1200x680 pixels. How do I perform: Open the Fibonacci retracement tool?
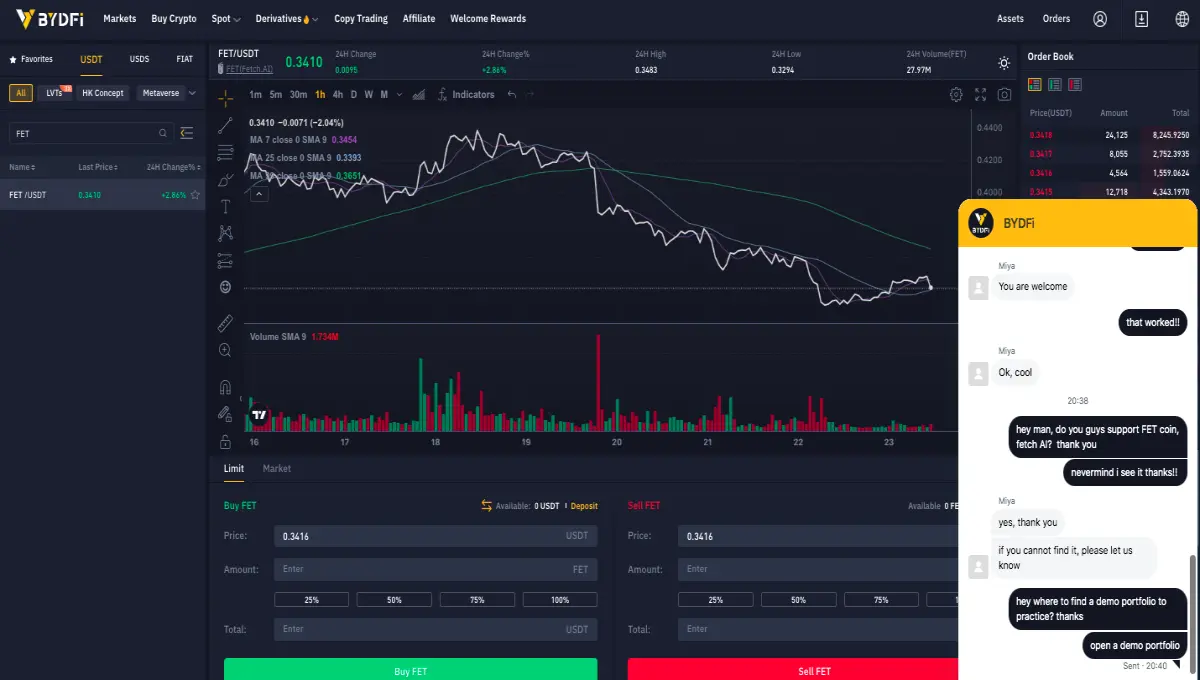[225, 152]
